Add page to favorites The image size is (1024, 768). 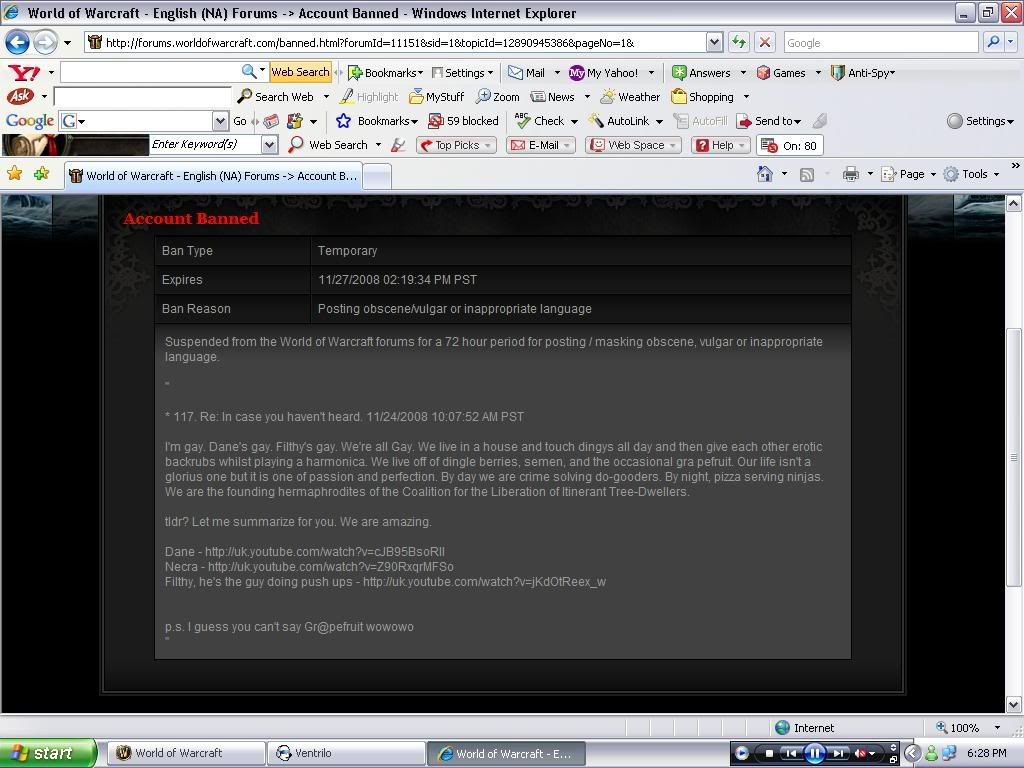[x=42, y=174]
